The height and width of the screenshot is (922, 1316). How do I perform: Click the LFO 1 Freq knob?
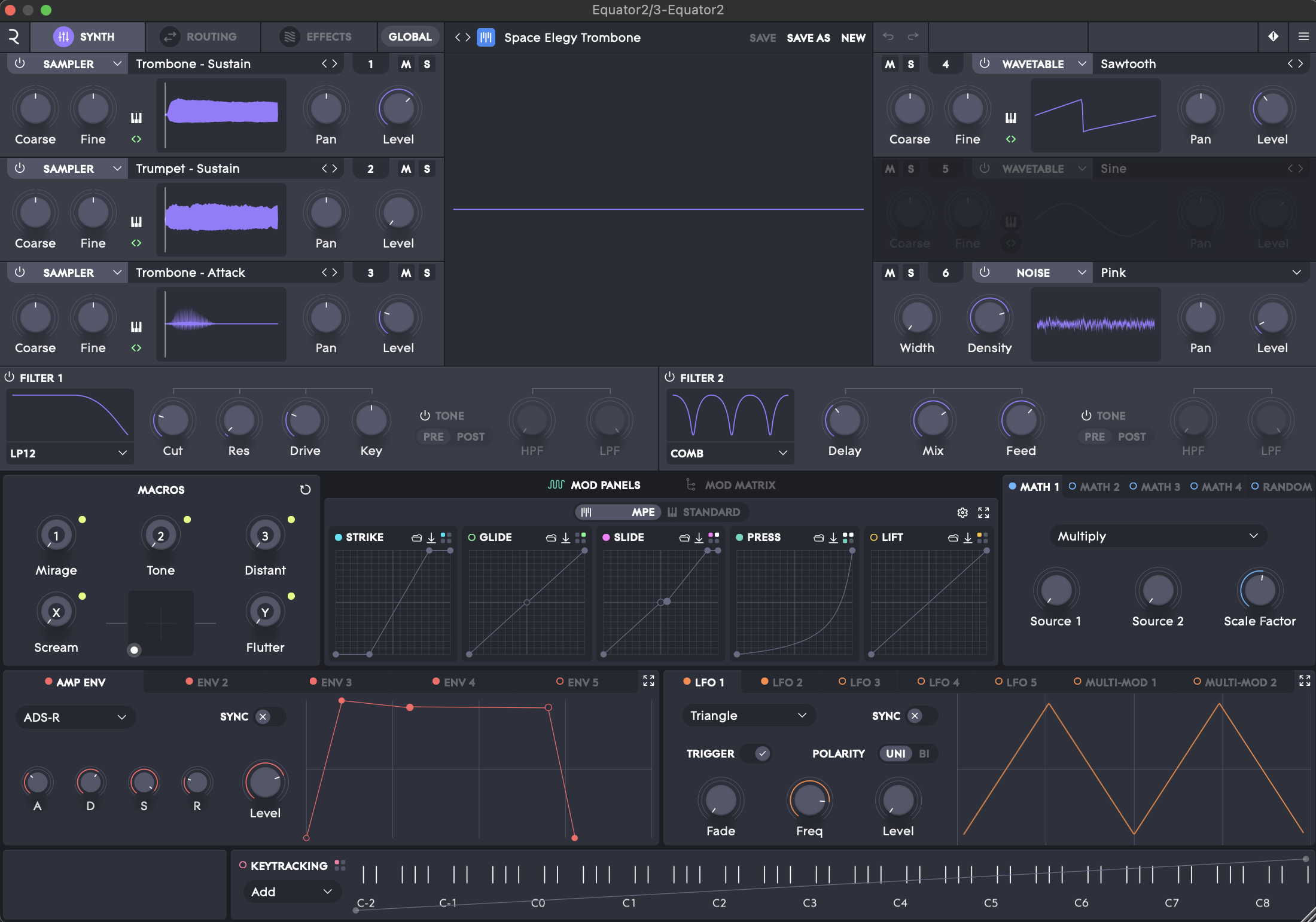tap(809, 800)
